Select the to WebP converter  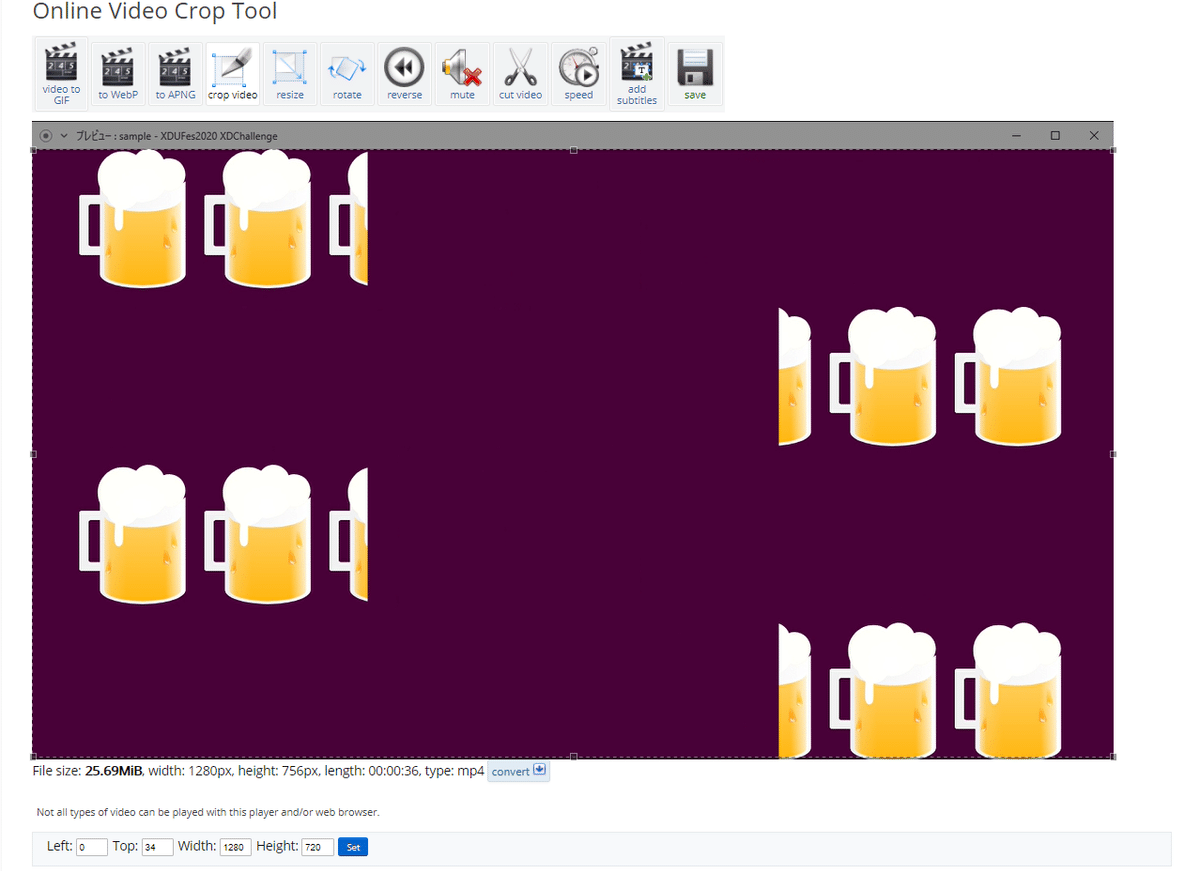(x=118, y=74)
